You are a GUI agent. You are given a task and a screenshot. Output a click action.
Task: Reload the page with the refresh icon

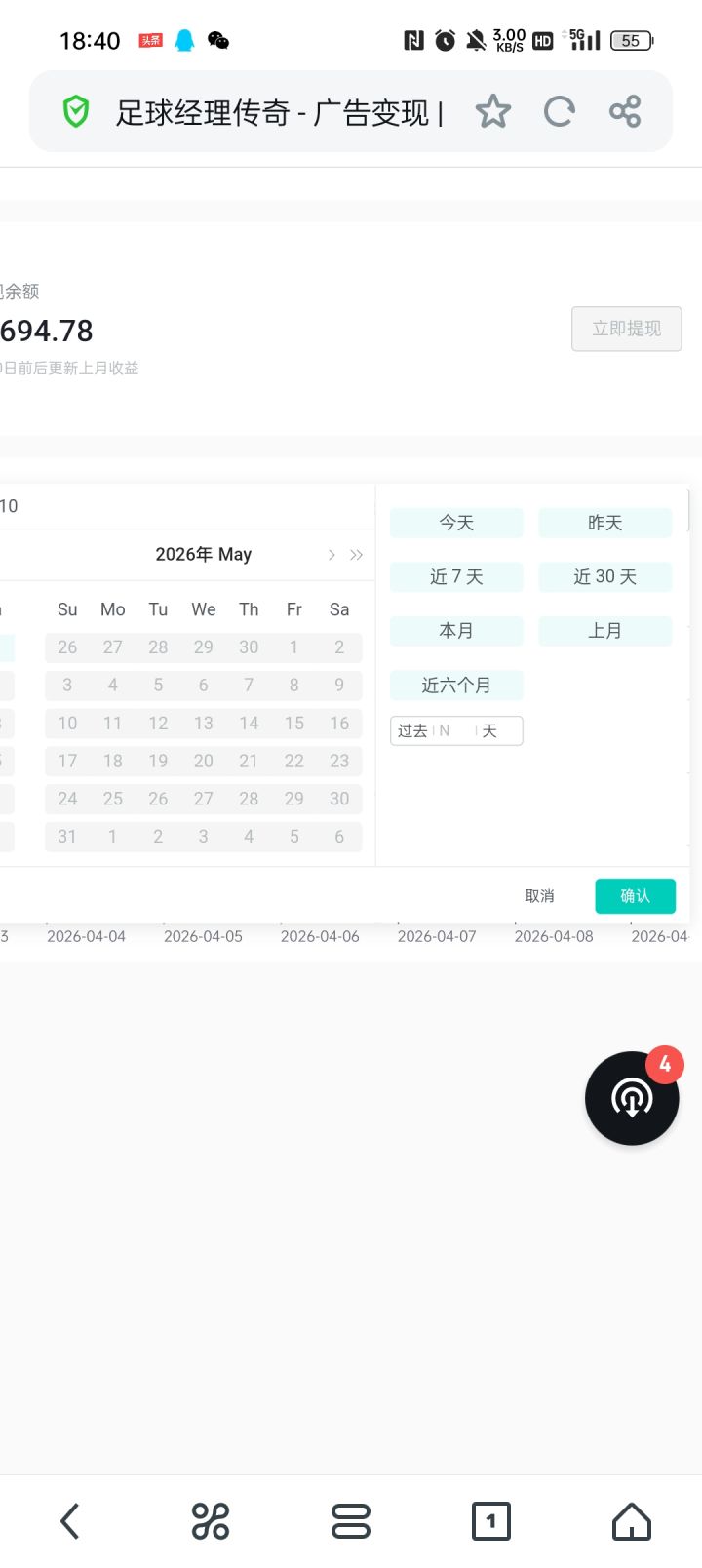559,112
